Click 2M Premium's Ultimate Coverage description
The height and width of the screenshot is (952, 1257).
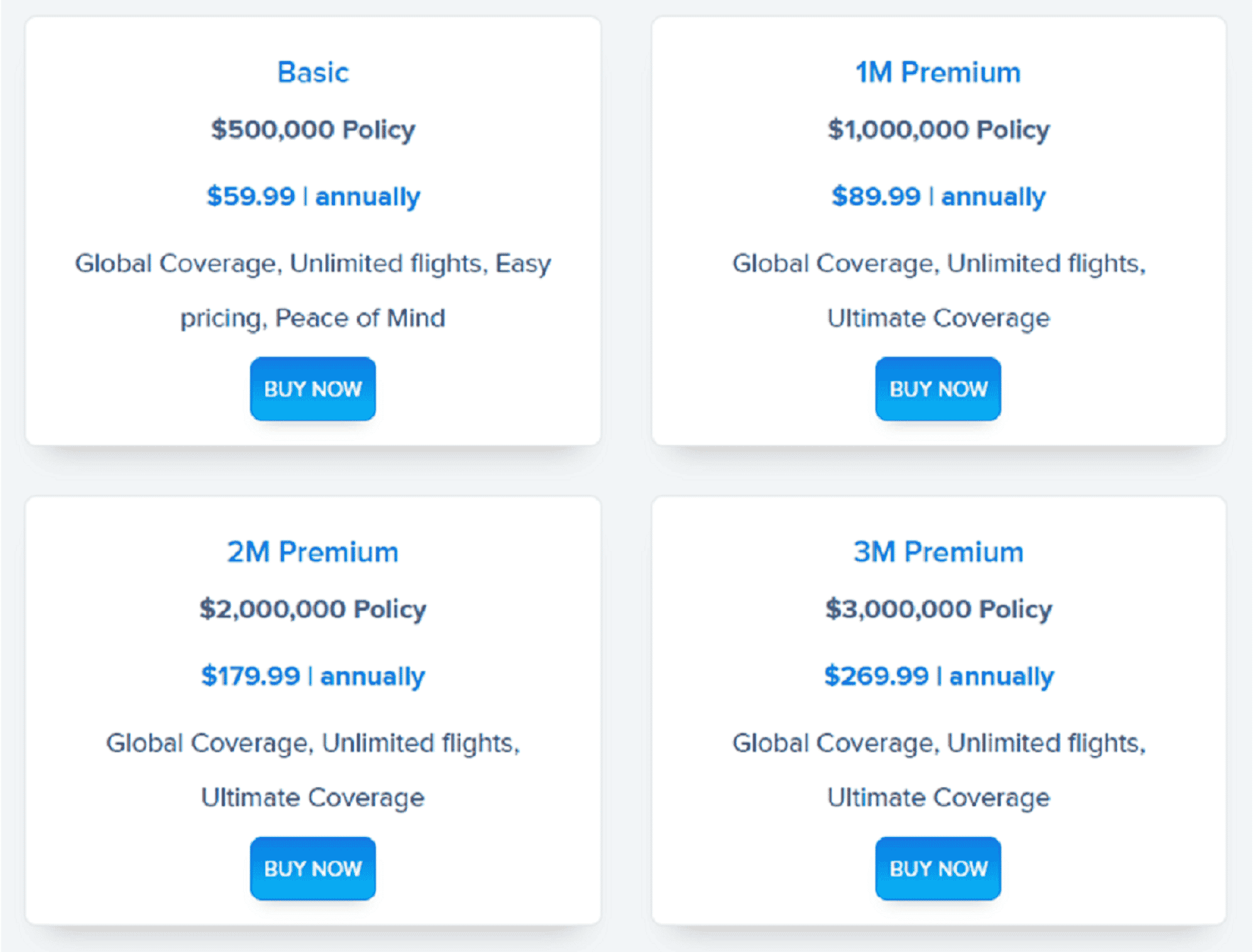pyautogui.click(x=313, y=798)
